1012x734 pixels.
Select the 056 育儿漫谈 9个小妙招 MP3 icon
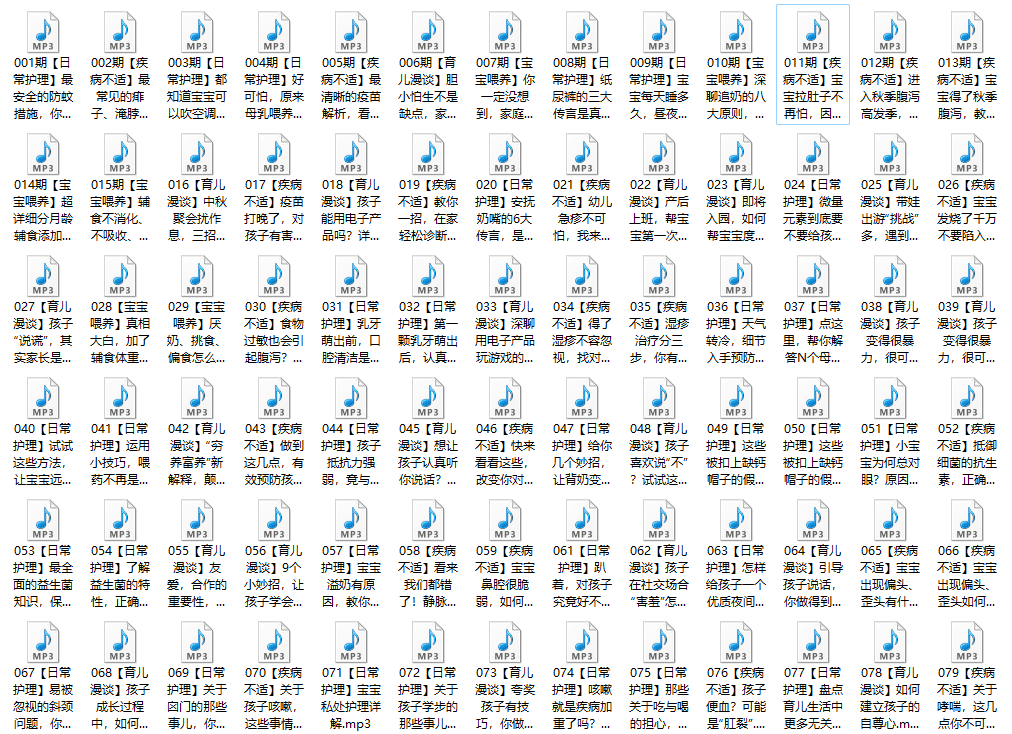click(x=274, y=520)
